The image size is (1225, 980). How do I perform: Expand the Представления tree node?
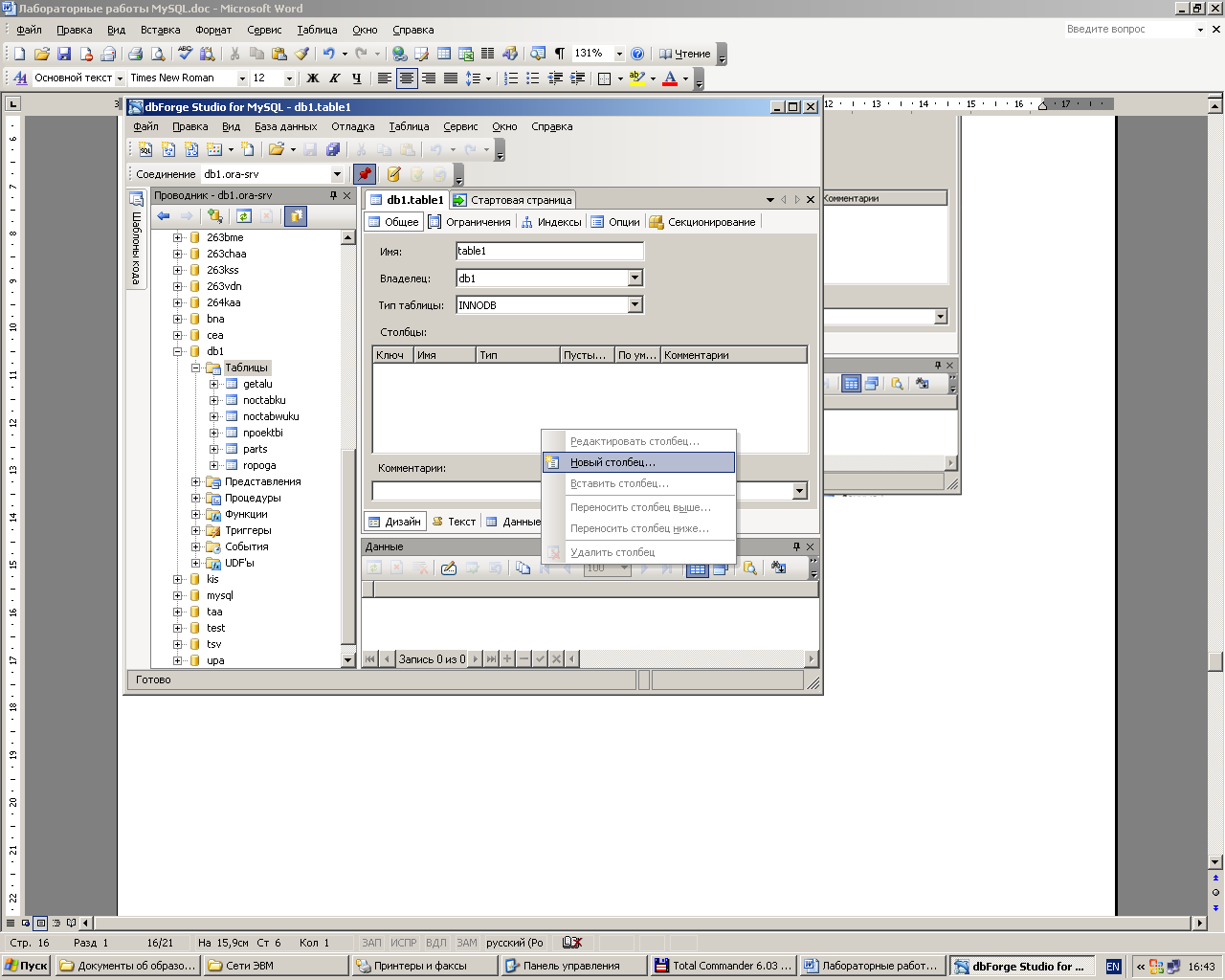(x=195, y=482)
